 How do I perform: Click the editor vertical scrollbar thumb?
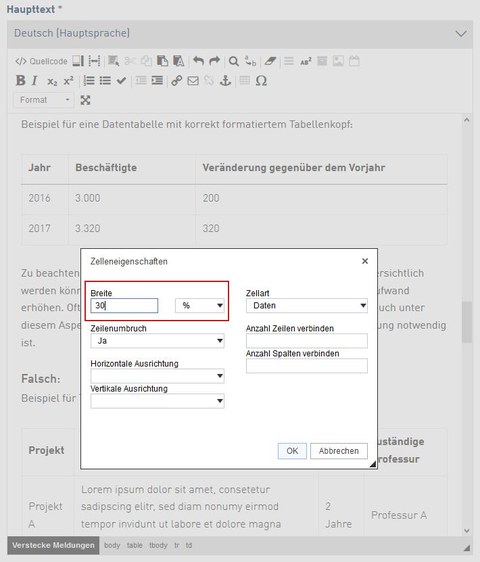tap(467, 322)
